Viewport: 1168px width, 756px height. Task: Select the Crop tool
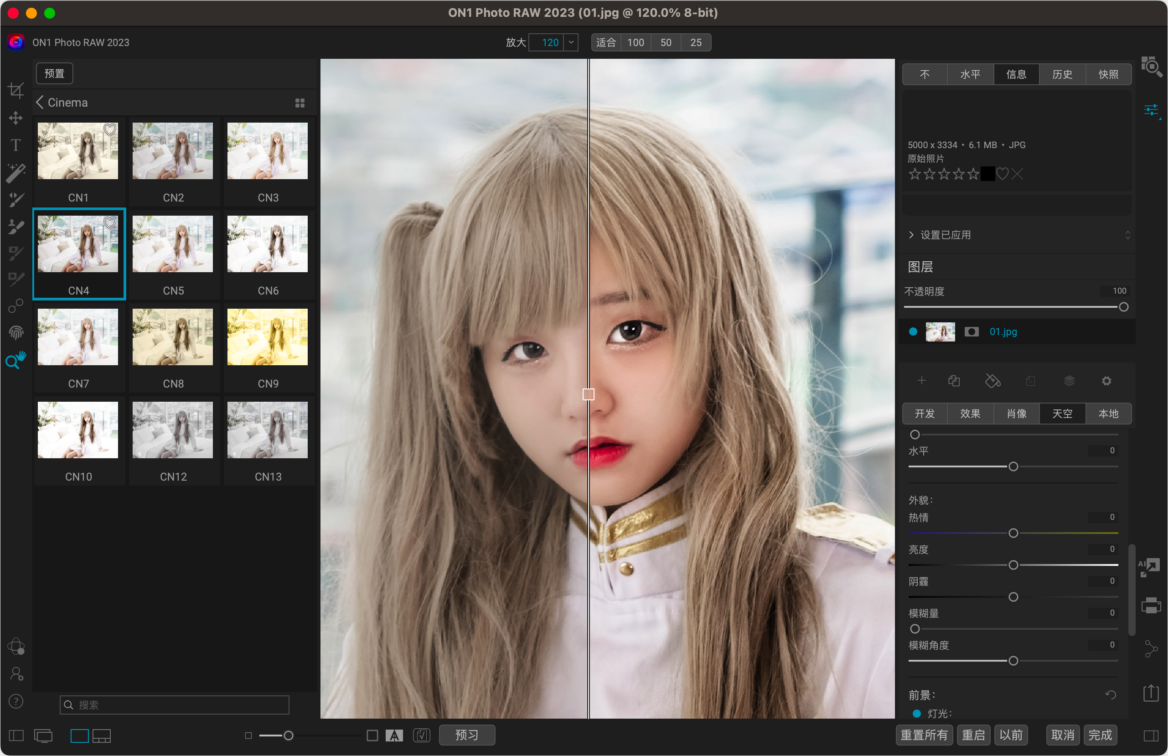(x=16, y=91)
